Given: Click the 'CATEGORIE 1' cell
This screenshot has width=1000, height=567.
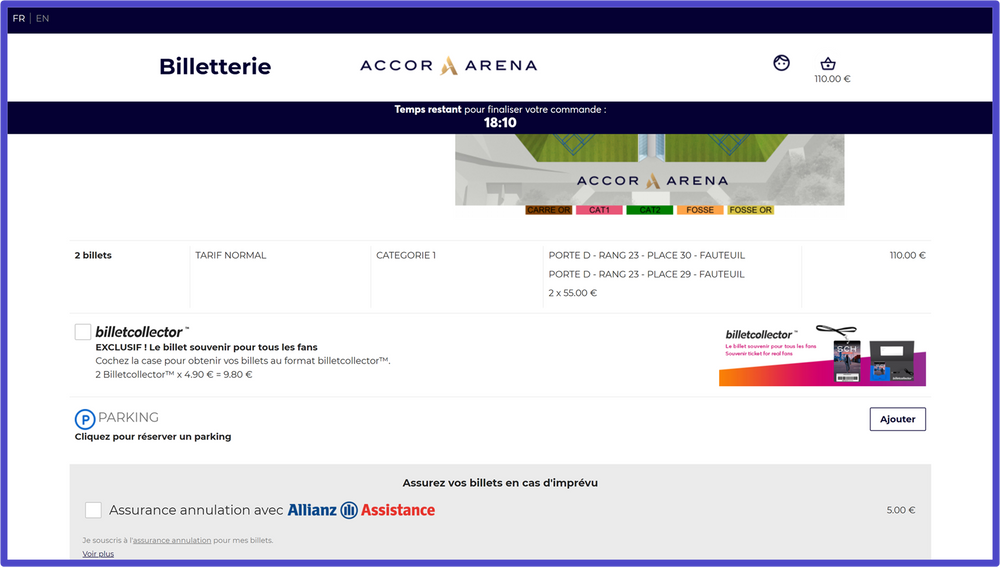Looking at the screenshot, I should click(x=406, y=255).
